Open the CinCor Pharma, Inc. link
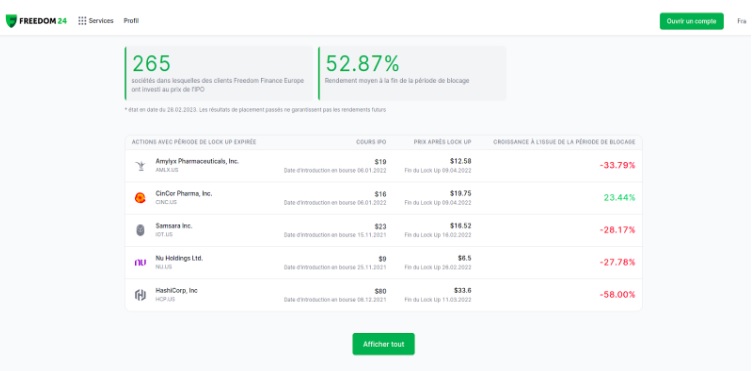This screenshot has height=371, width=756. [184, 193]
